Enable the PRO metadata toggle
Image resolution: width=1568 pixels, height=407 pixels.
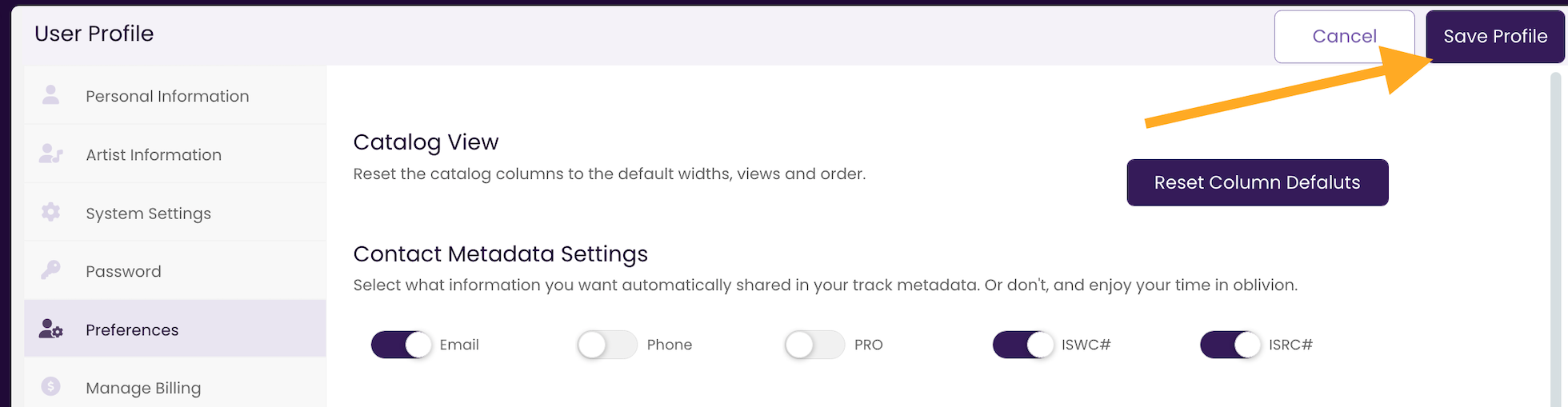814,345
